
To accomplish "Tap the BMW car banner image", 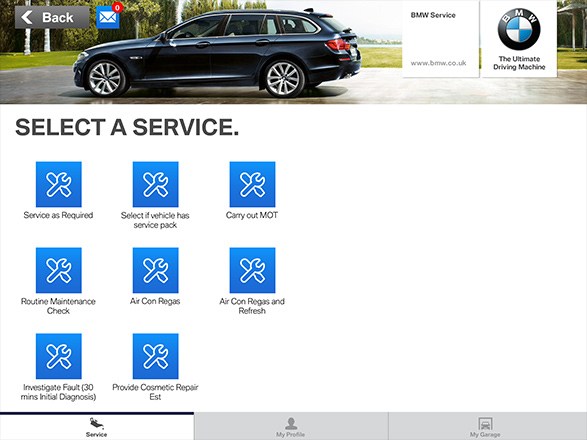I will [217, 52].
